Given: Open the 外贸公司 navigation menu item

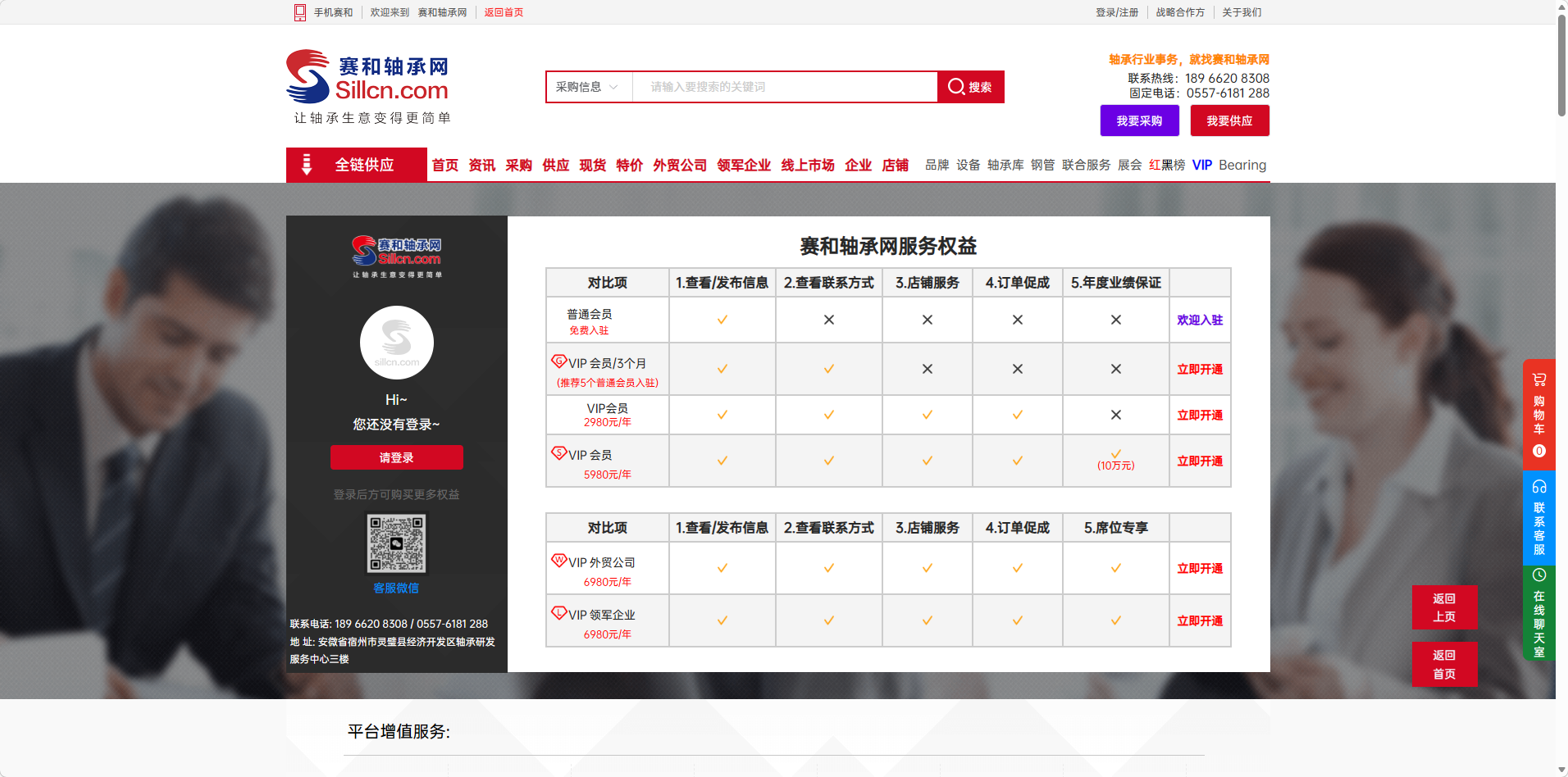Looking at the screenshot, I should coord(680,166).
